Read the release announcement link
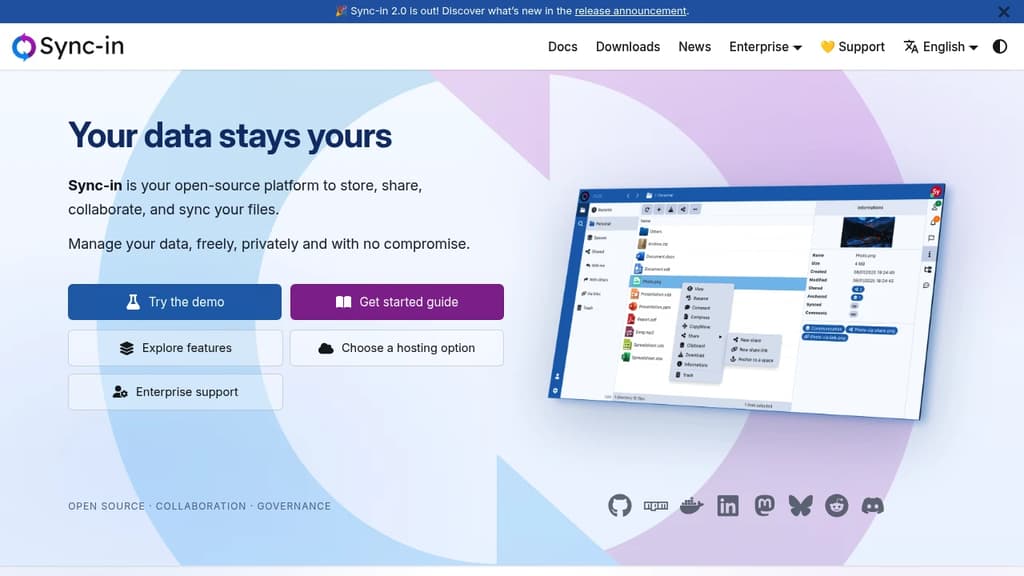Viewport: 1024px width, 576px height. (x=630, y=11)
